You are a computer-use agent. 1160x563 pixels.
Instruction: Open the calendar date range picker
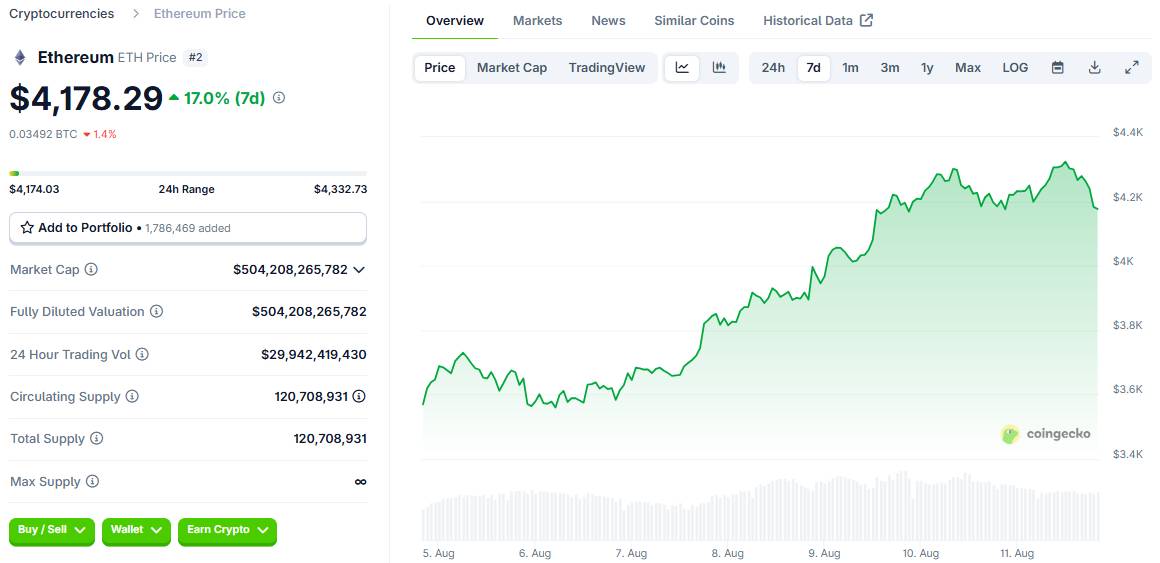[x=1058, y=68]
